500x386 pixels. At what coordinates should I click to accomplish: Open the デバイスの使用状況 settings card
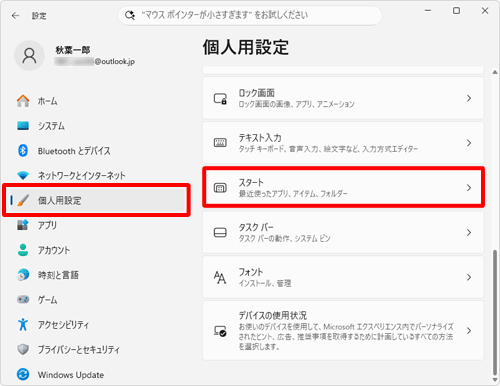pos(343,331)
